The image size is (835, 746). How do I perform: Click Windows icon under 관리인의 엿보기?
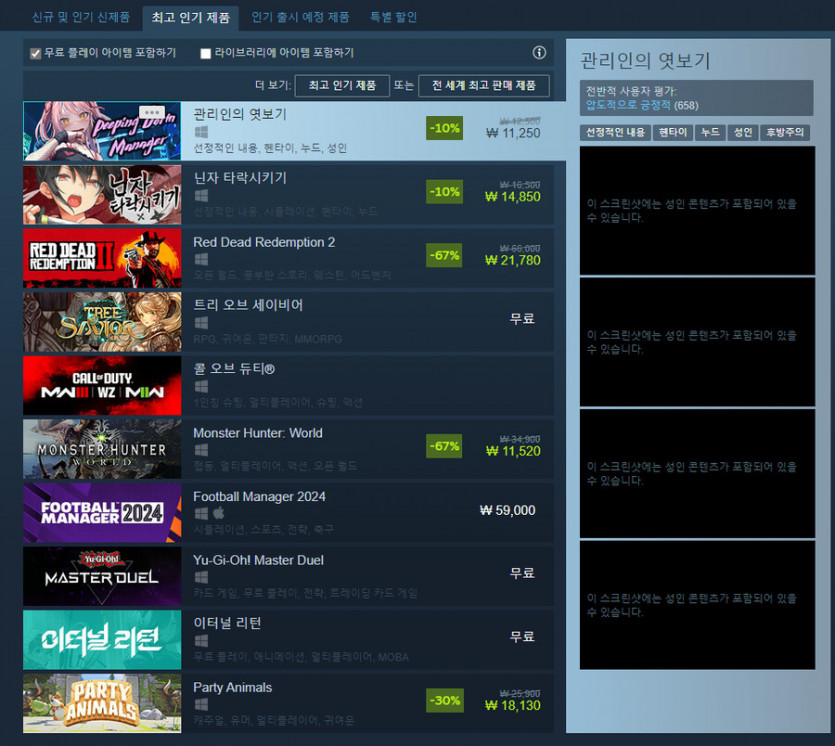tap(201, 132)
